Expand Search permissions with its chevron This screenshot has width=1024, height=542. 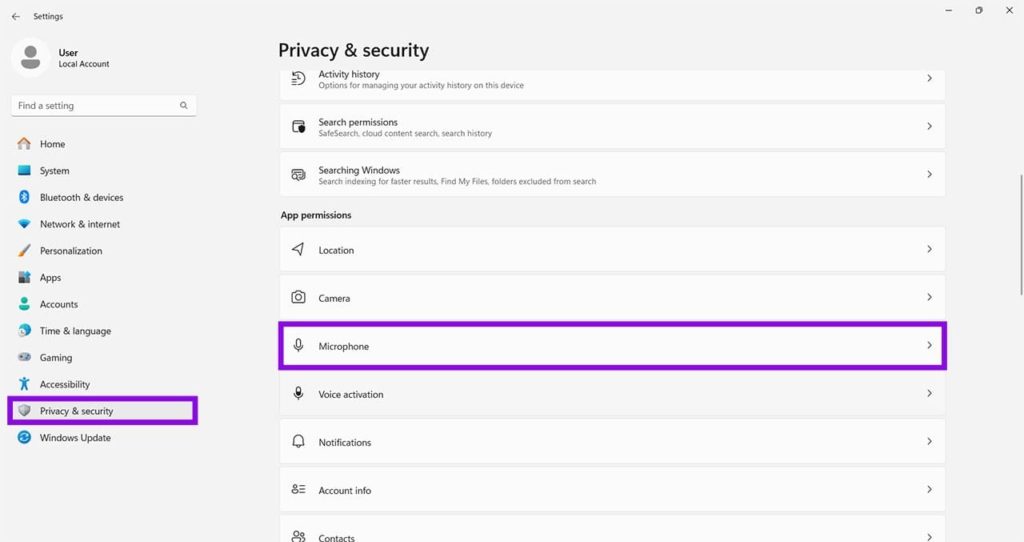coord(929,126)
